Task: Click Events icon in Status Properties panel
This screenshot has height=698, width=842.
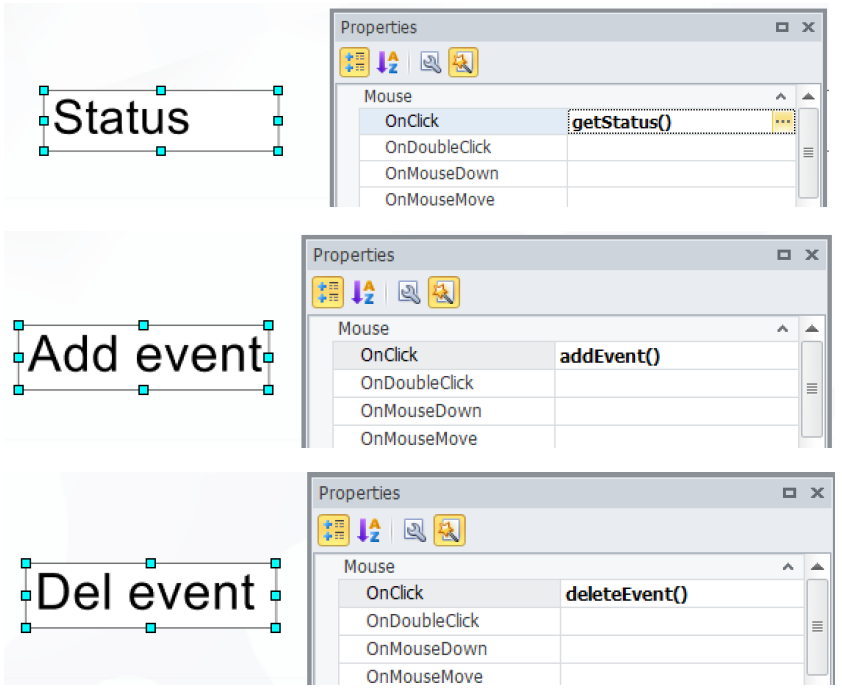Action: point(463,62)
